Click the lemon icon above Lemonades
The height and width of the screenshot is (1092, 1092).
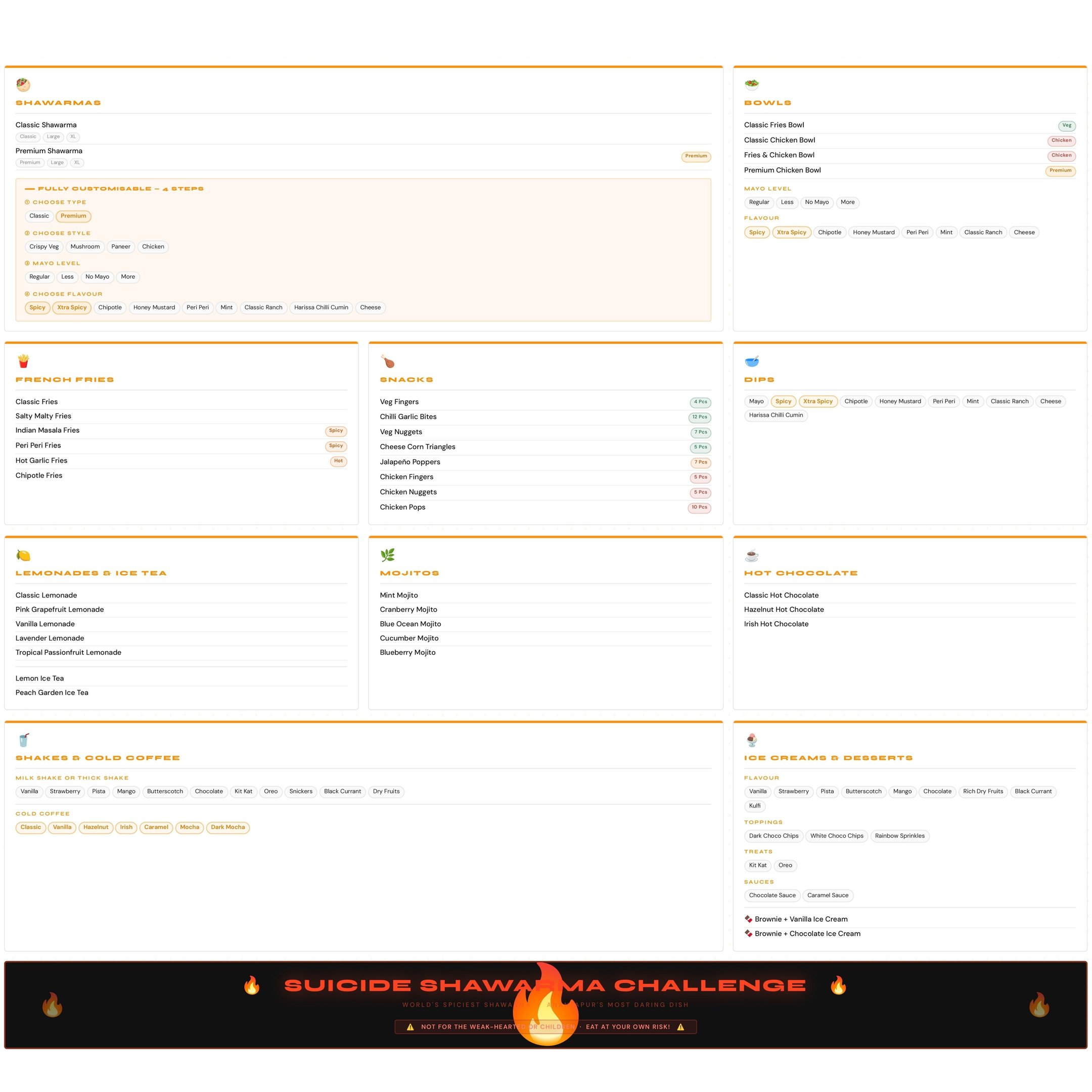pos(23,555)
